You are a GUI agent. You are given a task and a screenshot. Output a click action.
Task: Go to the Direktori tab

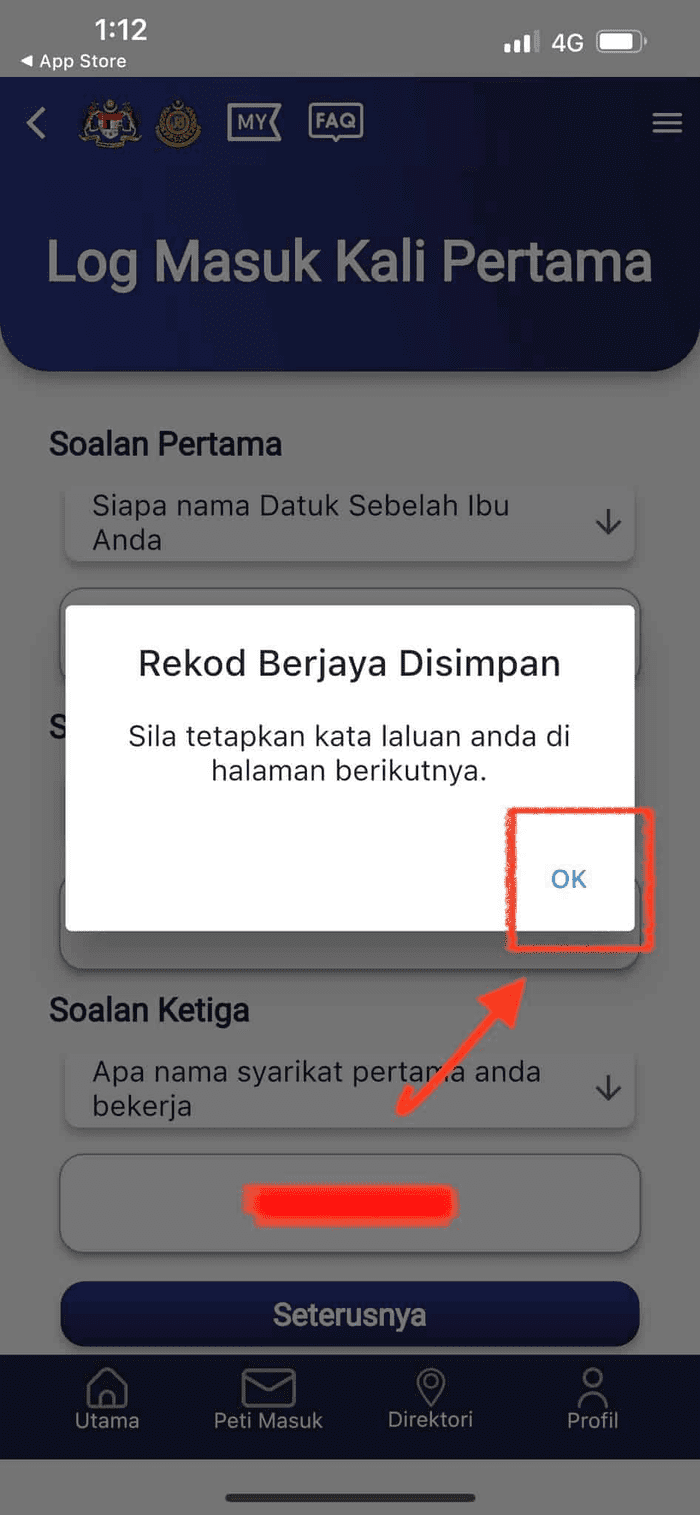pos(430,1398)
